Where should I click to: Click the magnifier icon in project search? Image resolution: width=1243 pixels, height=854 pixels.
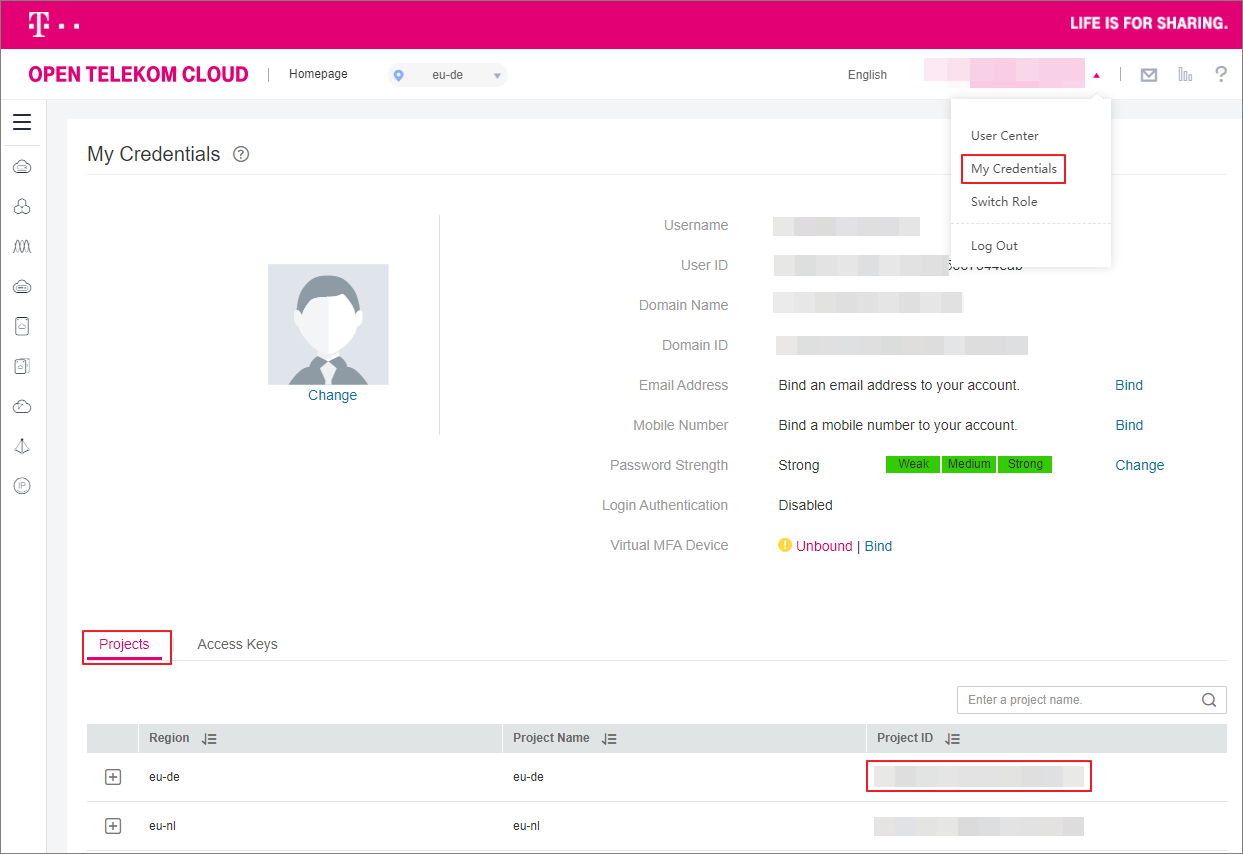pos(1209,700)
